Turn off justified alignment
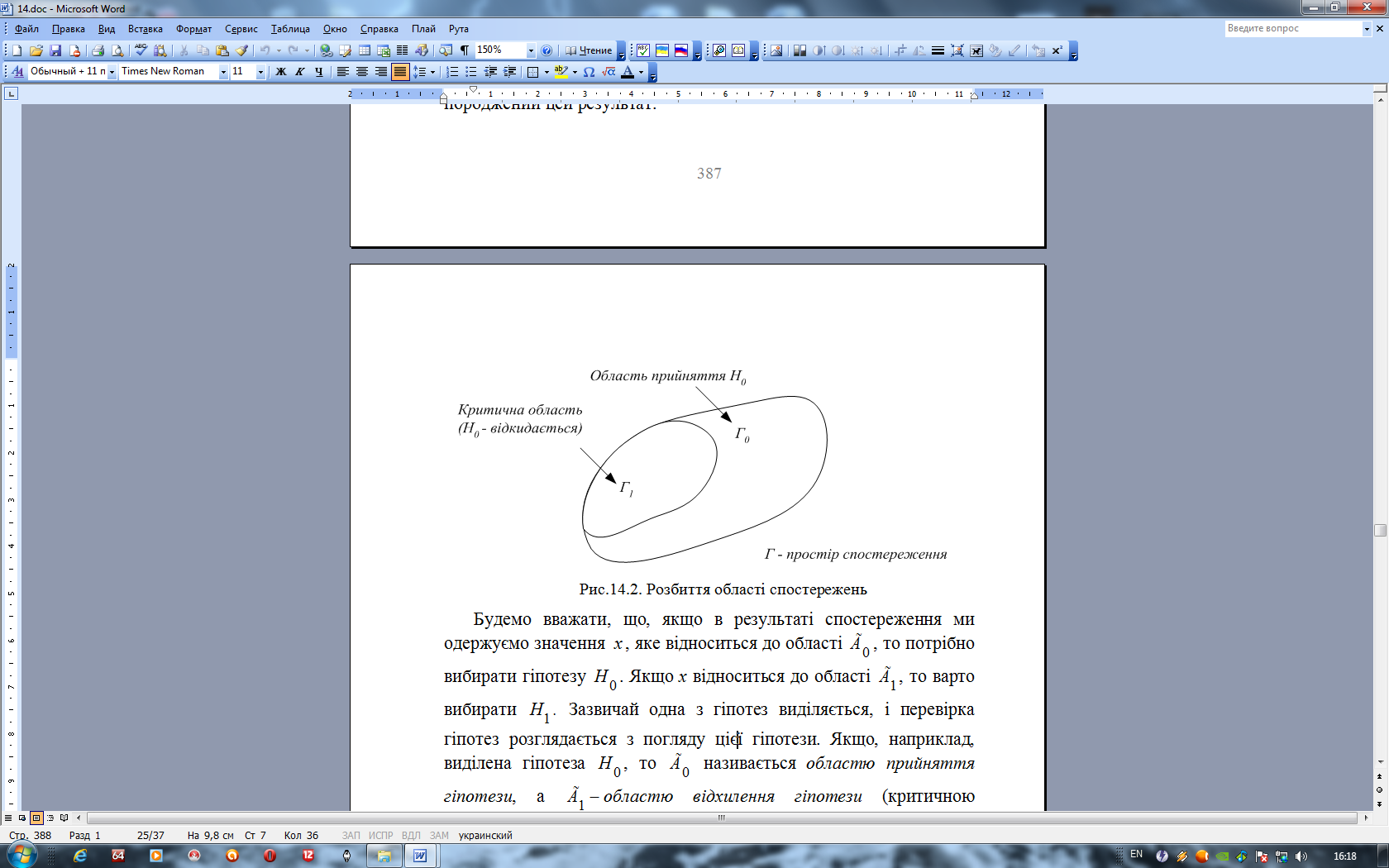Screen dimensions: 1389x868 400,72
